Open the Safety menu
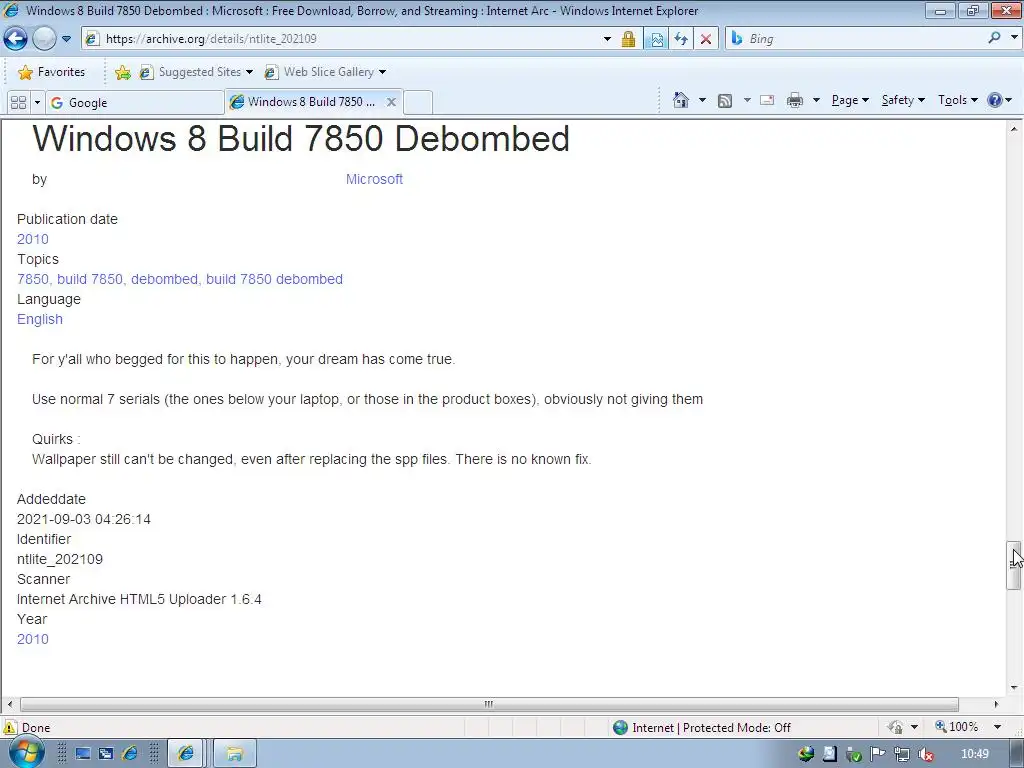Screen dimensions: 1024x768 pos(903,100)
